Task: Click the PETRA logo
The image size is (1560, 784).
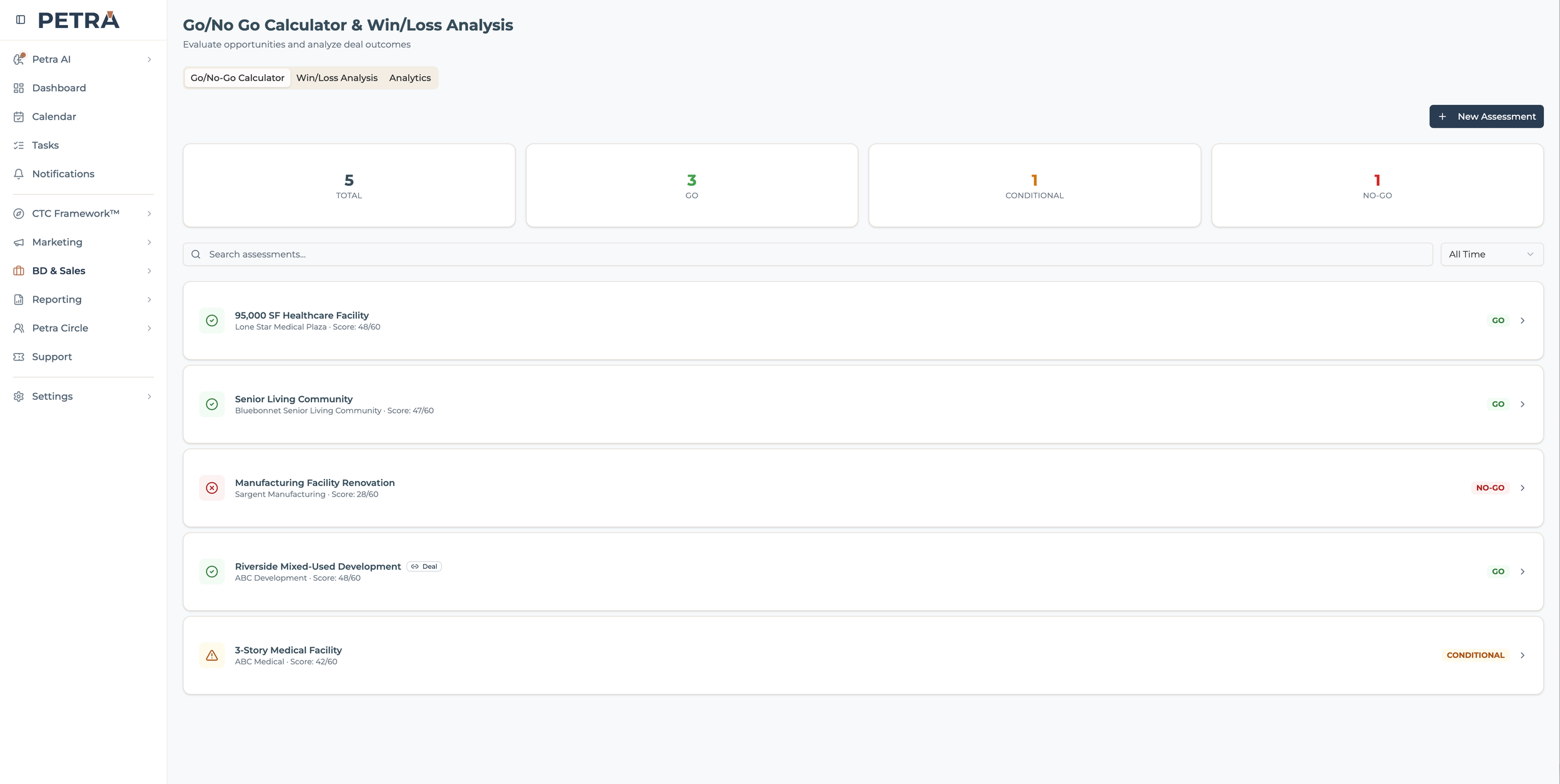Action: (79, 20)
